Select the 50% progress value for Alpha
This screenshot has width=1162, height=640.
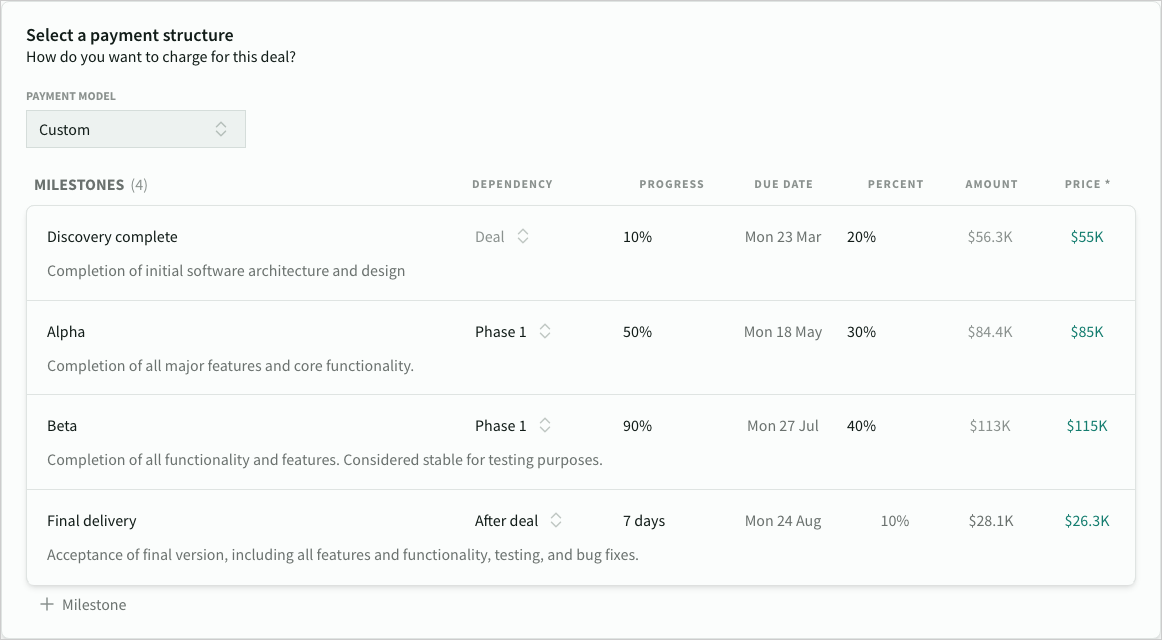637,332
